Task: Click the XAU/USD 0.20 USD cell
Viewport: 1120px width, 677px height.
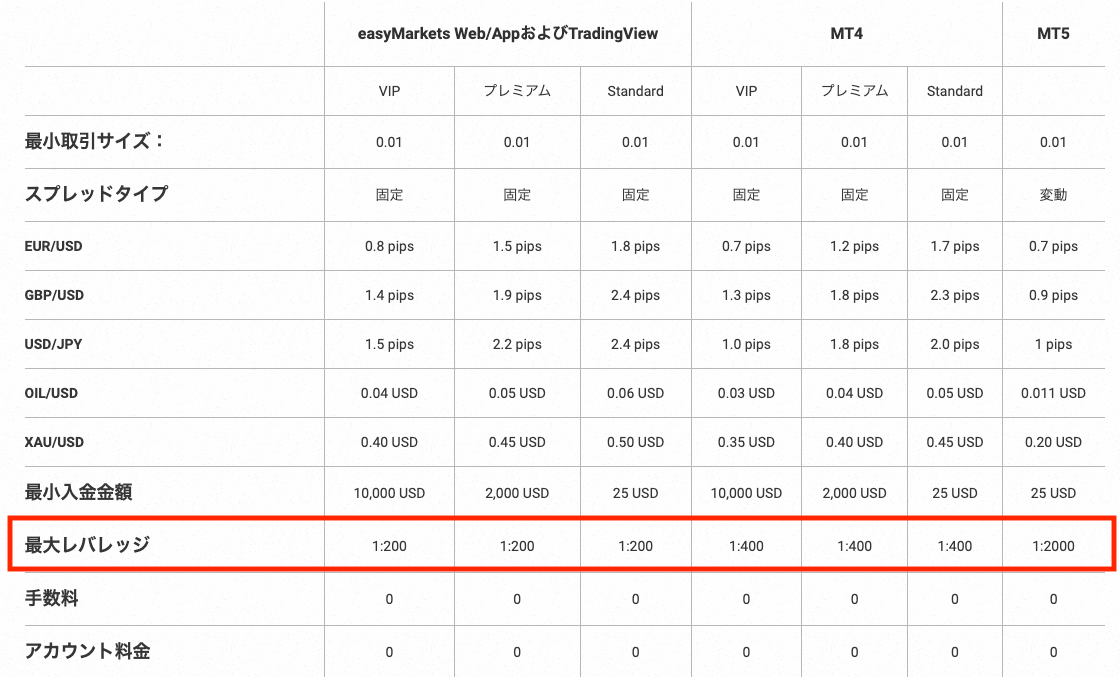Action: [1053, 442]
